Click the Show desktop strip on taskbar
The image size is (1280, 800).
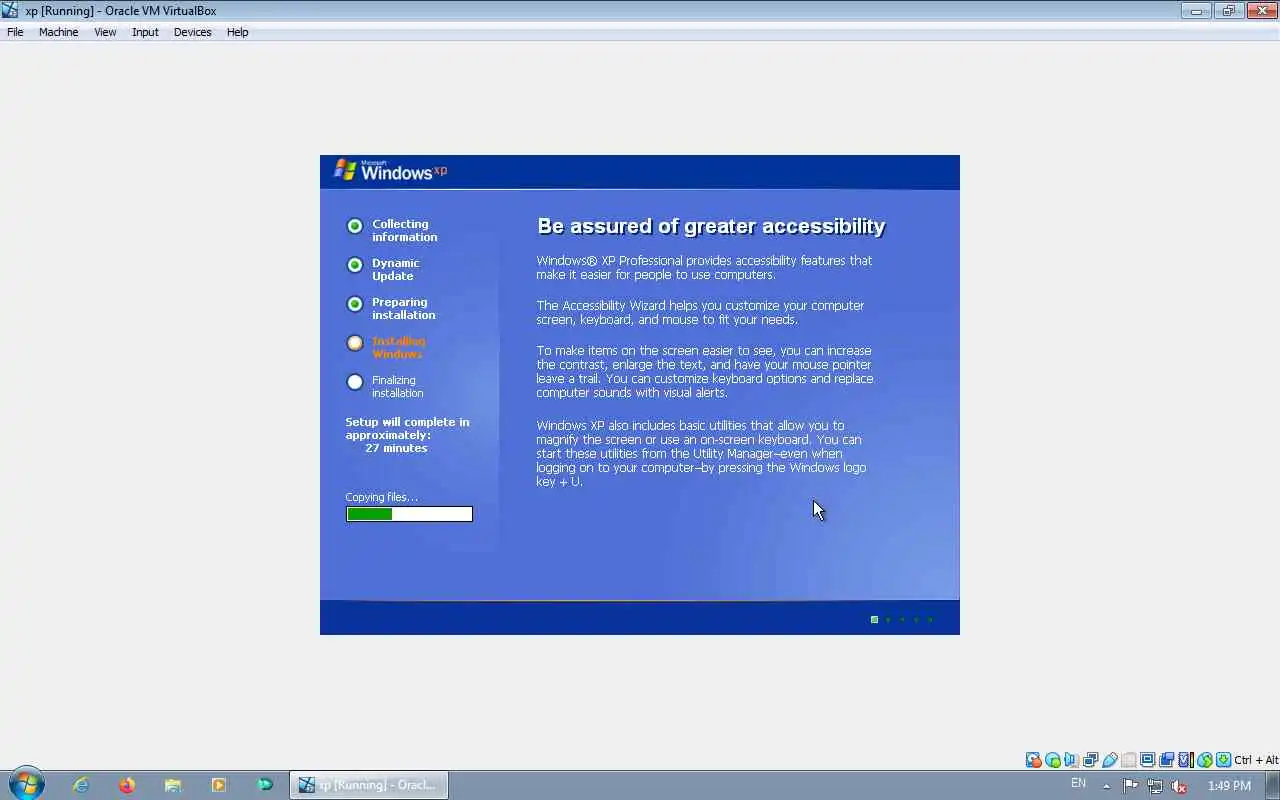click(x=1273, y=785)
